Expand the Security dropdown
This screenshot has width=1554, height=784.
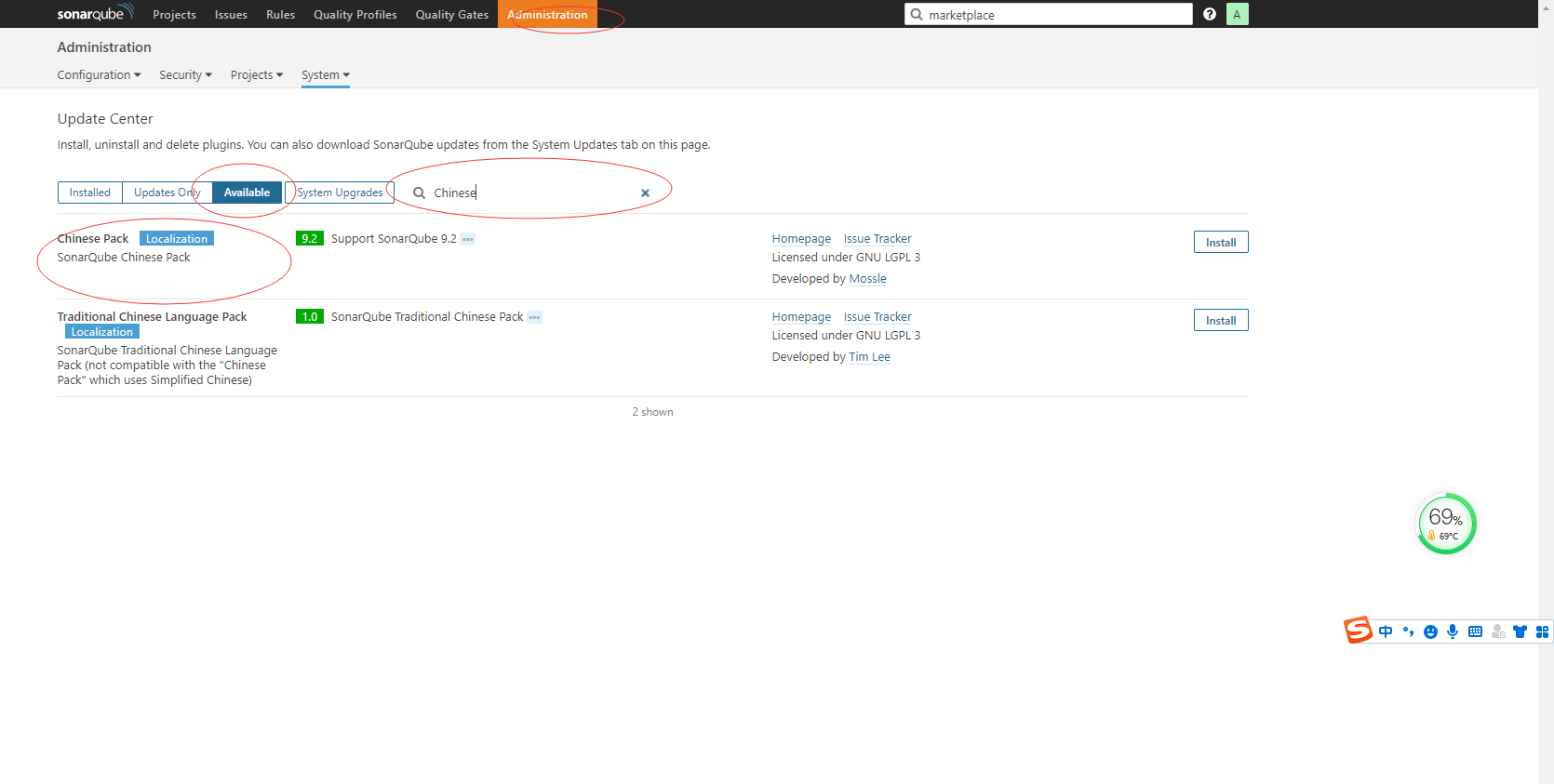185,74
